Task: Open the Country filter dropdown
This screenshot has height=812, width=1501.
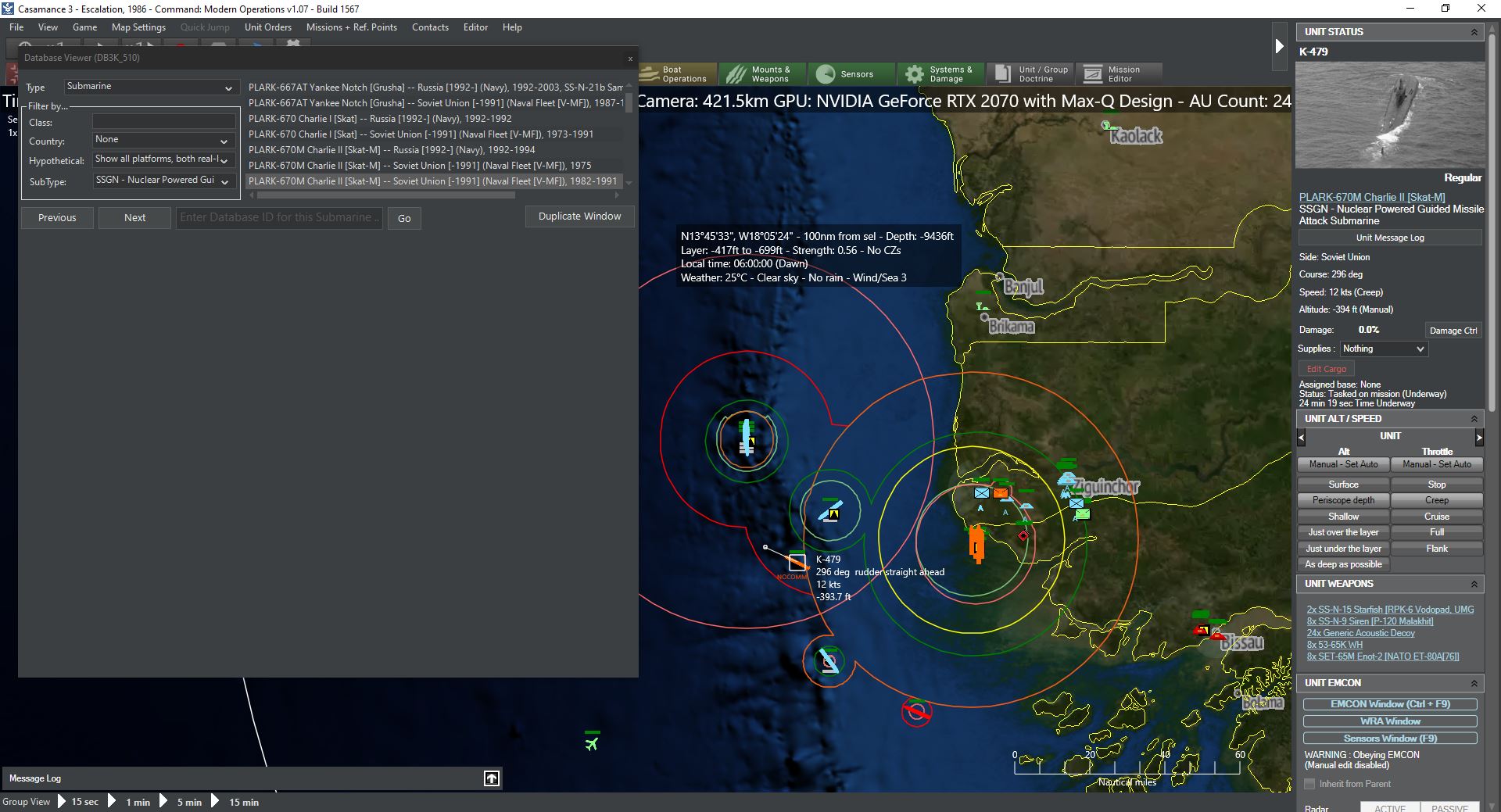Action: pyautogui.click(x=163, y=141)
